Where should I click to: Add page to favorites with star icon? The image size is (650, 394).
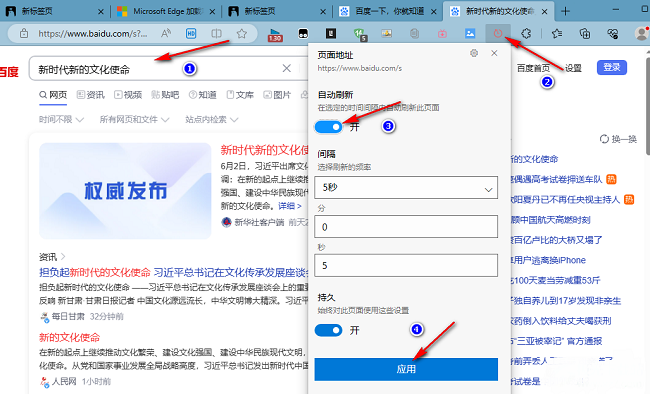pos(242,33)
